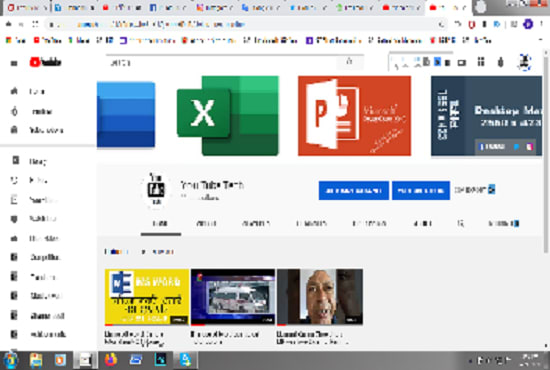The width and height of the screenshot is (550, 370).
Task: Click the taskbar clock
Action: point(531,361)
